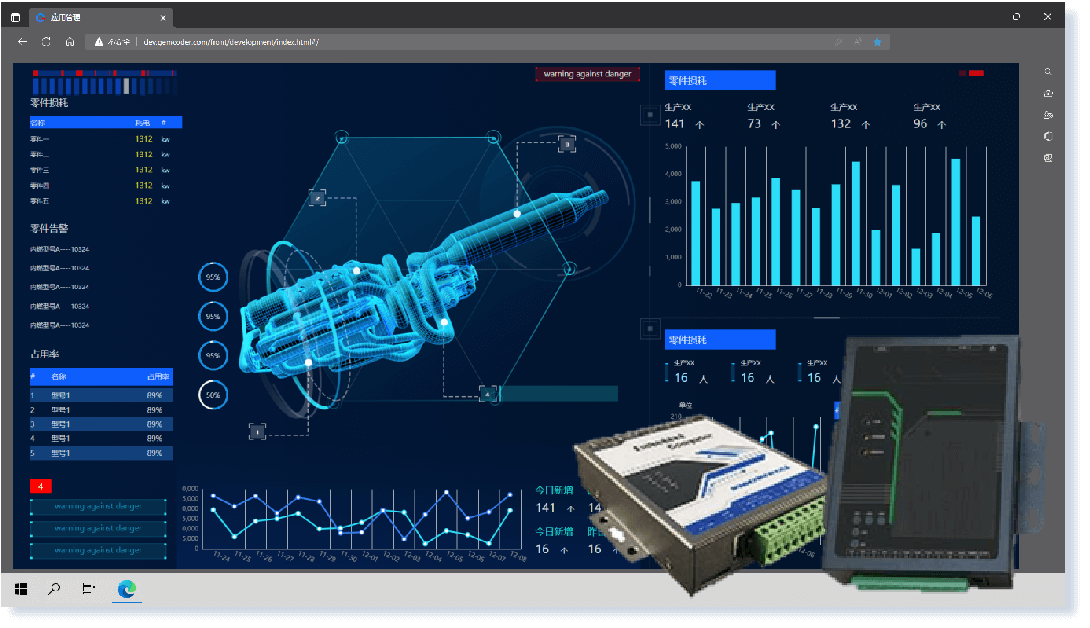Click the up arrow beside value 141
Screen dimensions: 1090x628
pos(699,125)
